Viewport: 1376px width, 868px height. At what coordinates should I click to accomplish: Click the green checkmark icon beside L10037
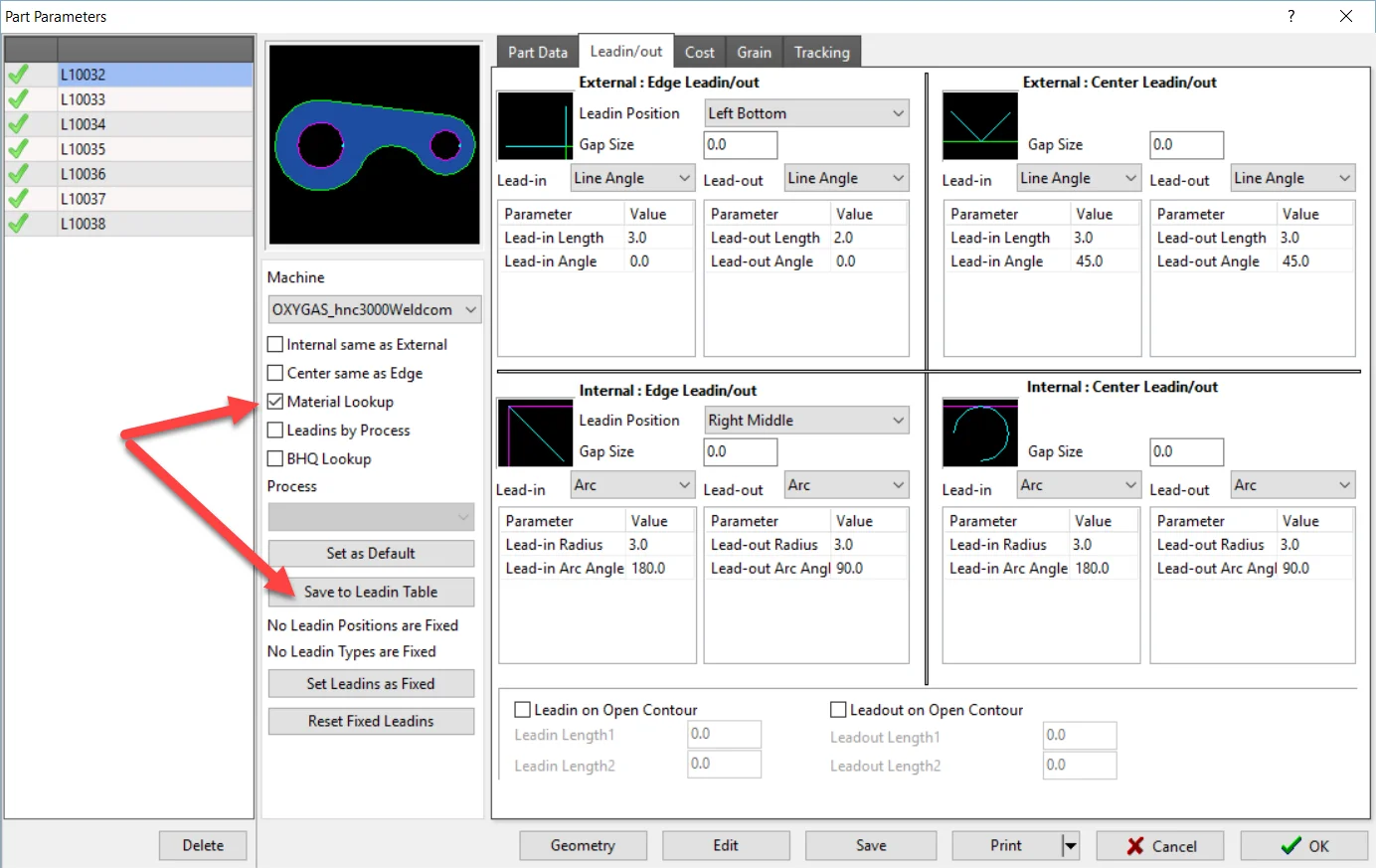18,199
